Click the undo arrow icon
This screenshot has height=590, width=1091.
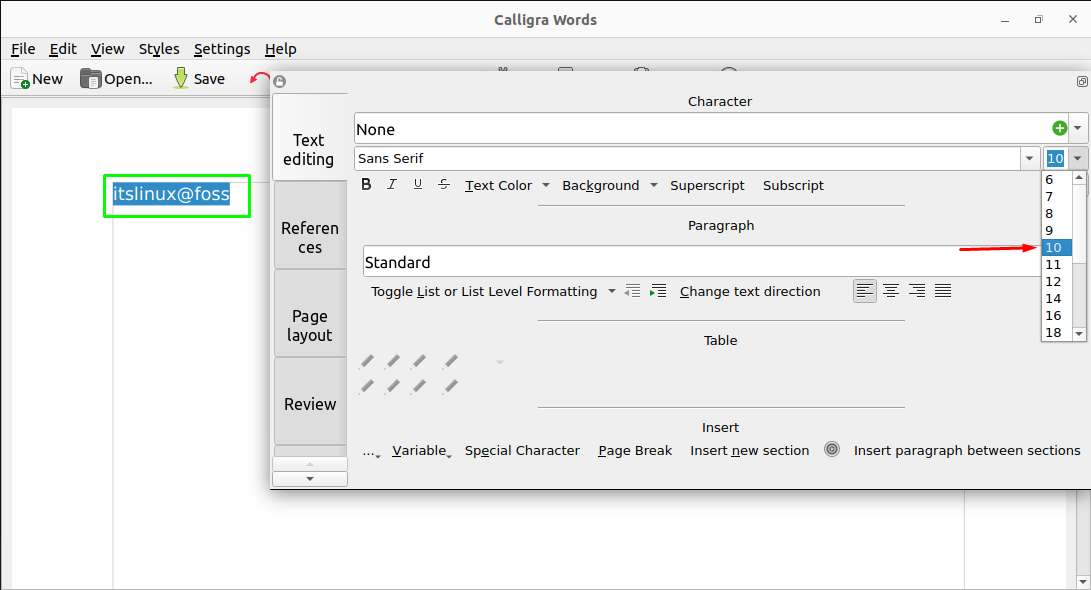pyautogui.click(x=259, y=77)
